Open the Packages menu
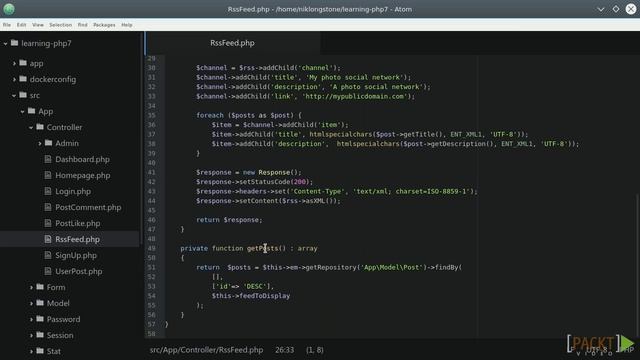Viewport: 640px width, 360px height. (x=104, y=25)
